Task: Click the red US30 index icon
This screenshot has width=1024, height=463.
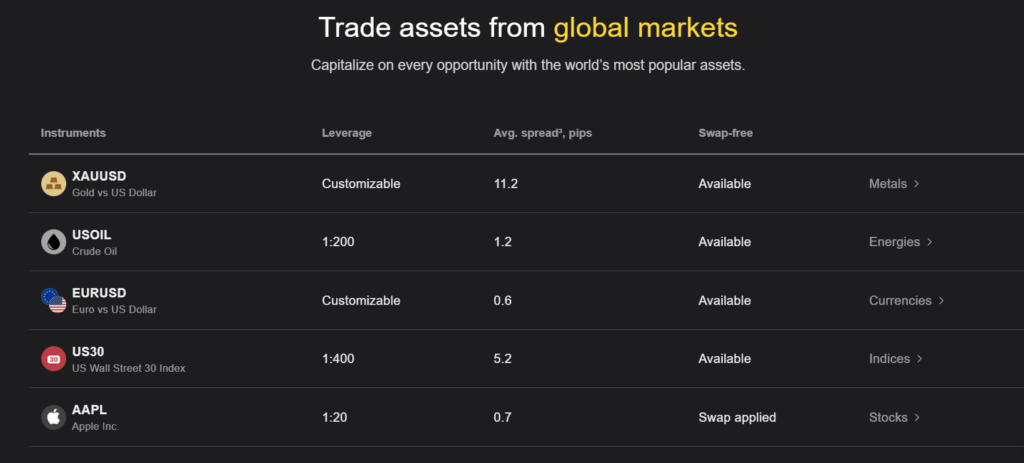Action: 53,359
